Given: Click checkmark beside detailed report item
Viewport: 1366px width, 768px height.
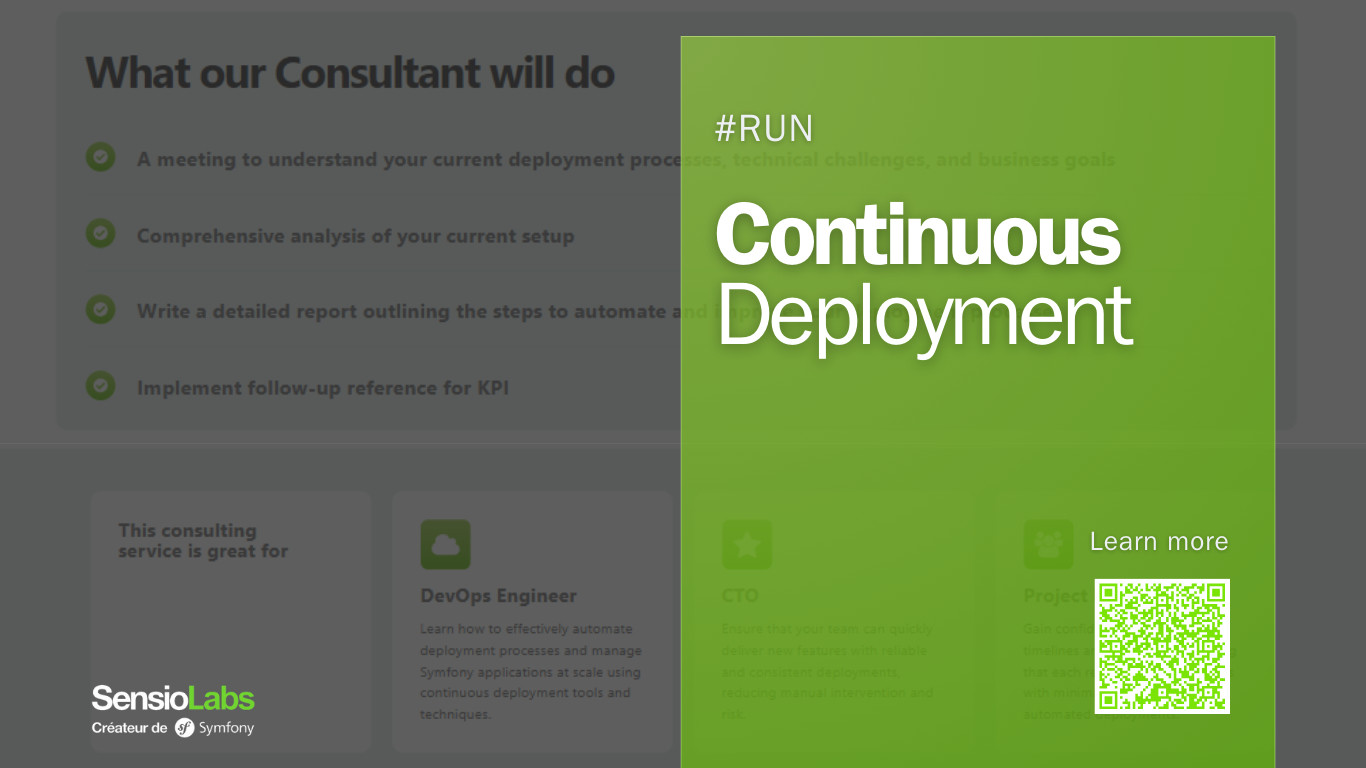Looking at the screenshot, I should (x=100, y=309).
